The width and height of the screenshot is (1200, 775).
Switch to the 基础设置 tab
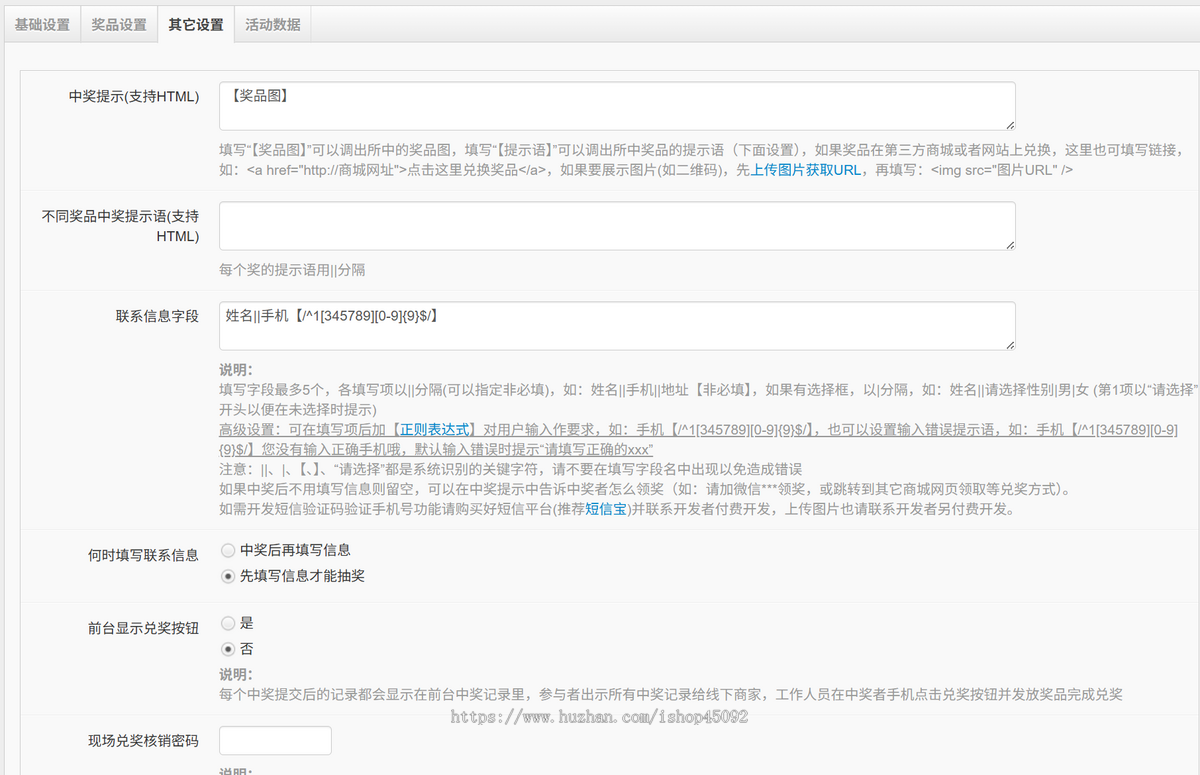pyautogui.click(x=42, y=24)
